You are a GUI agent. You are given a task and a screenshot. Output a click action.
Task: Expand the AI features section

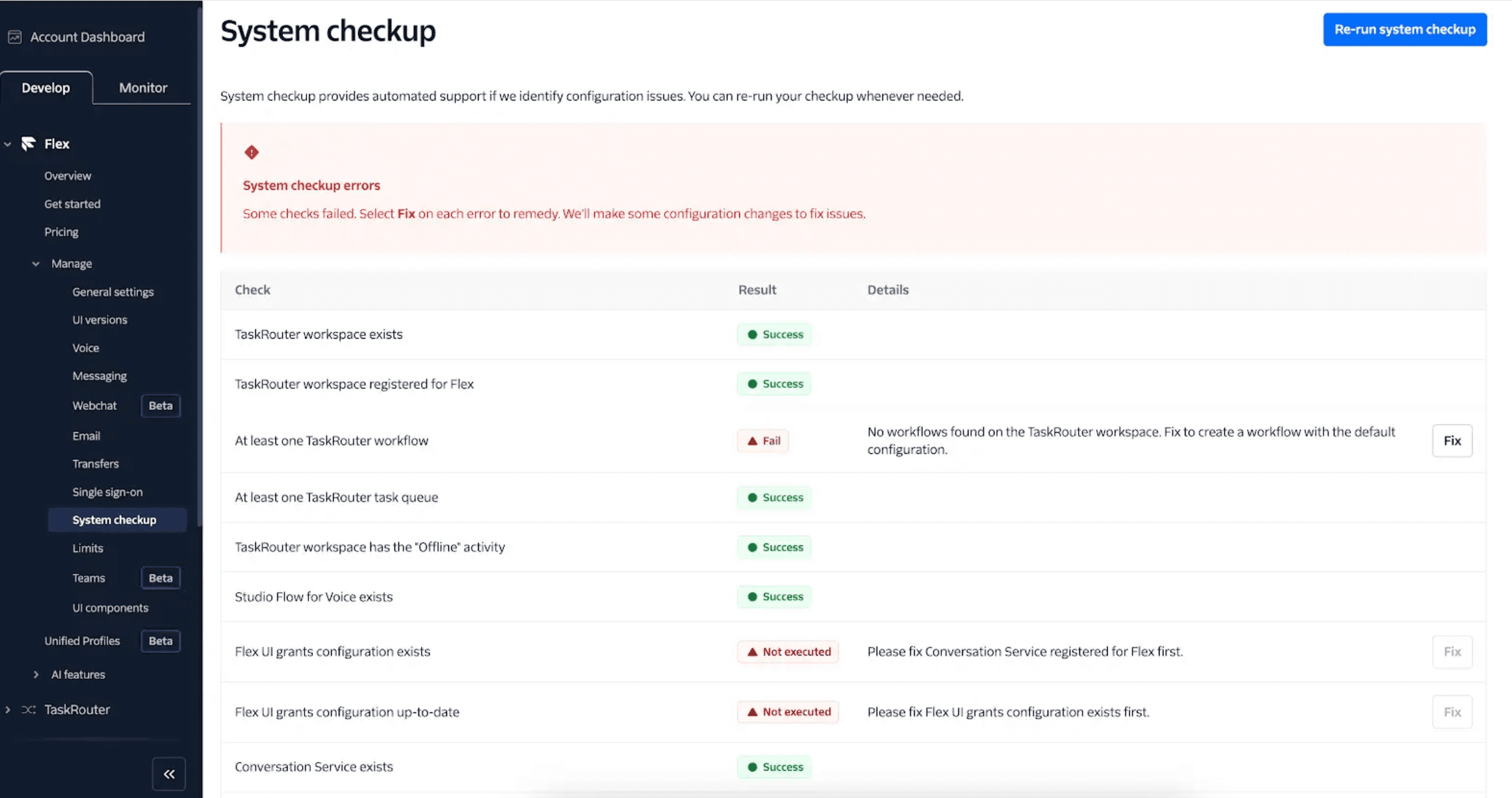36,674
